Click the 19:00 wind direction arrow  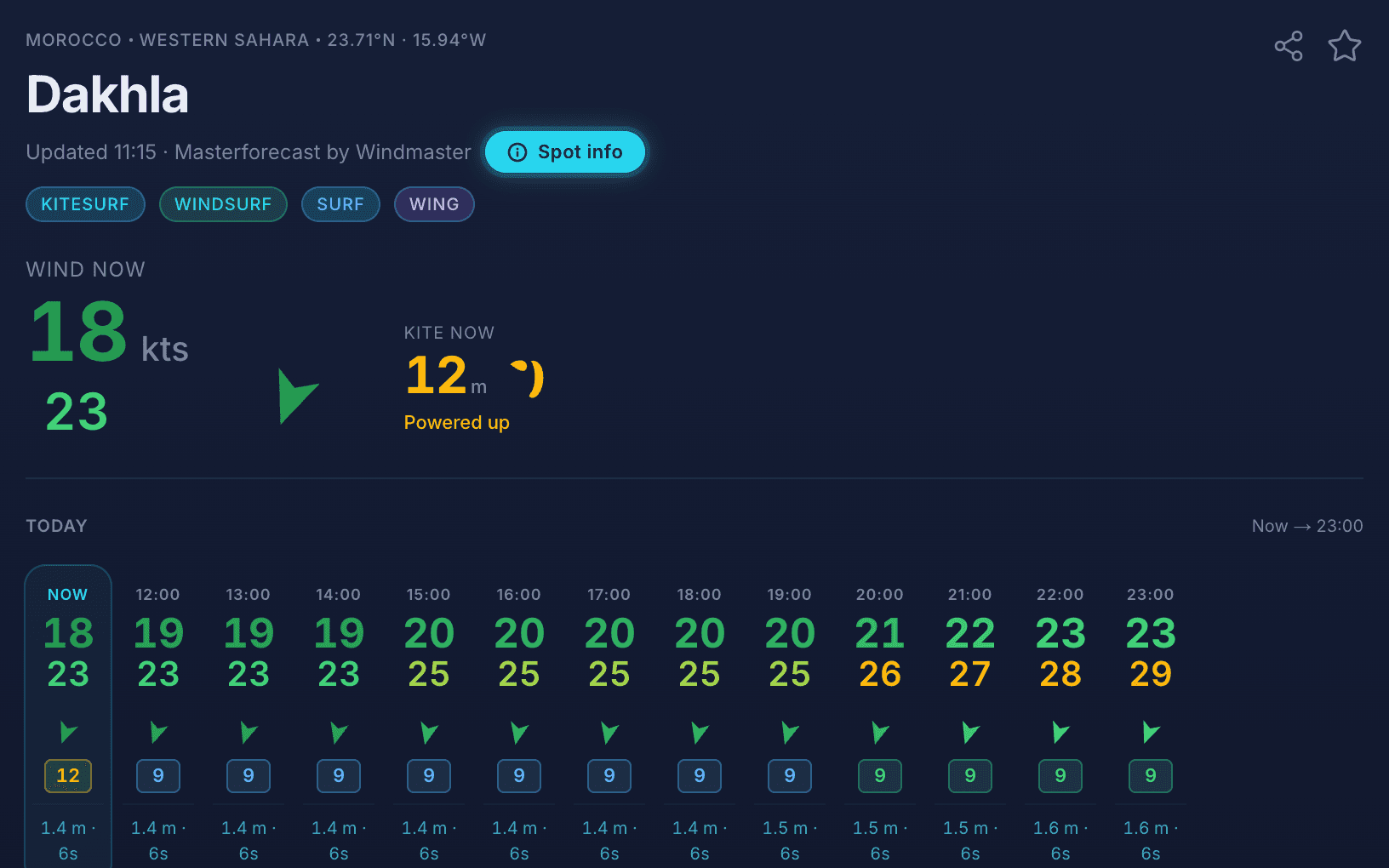click(790, 732)
